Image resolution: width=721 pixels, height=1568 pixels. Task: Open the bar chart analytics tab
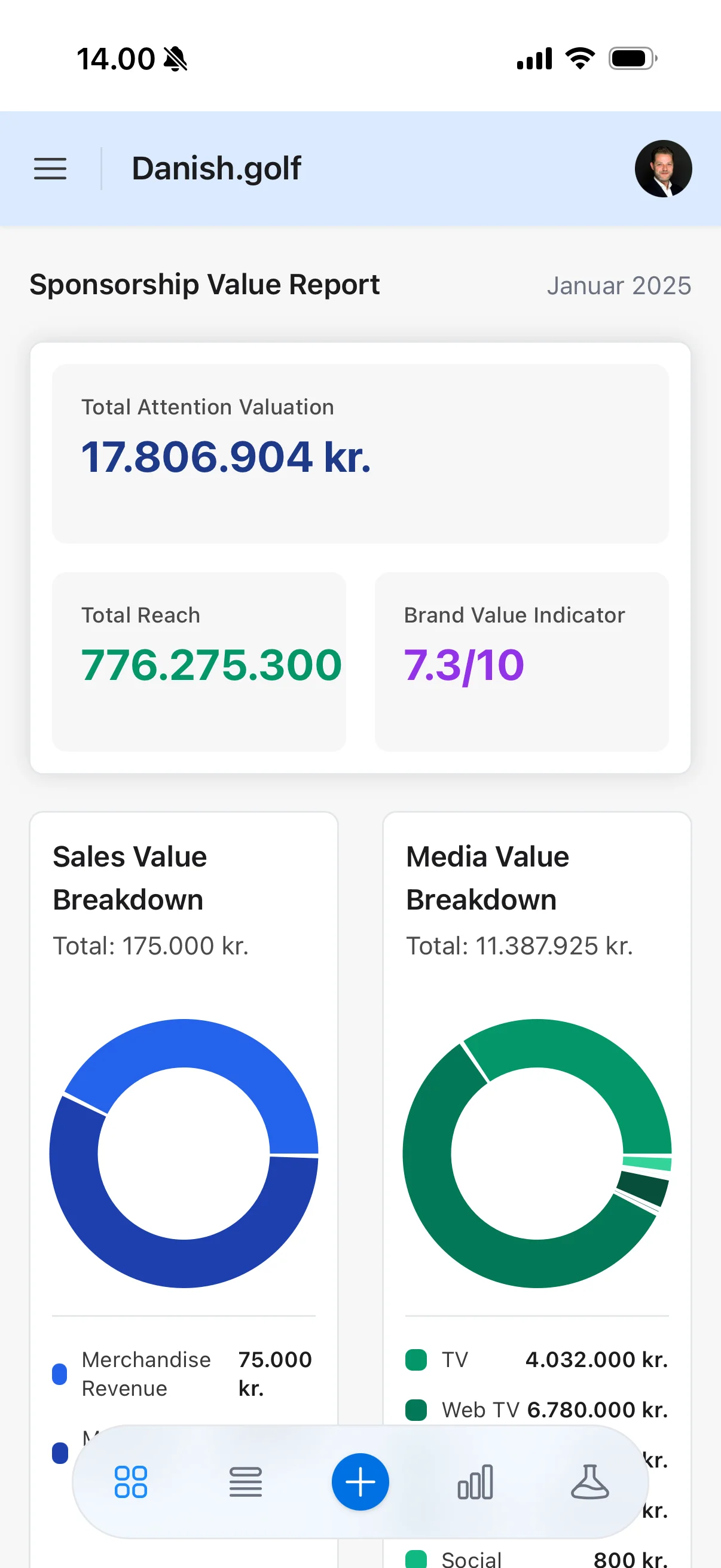(x=475, y=1481)
